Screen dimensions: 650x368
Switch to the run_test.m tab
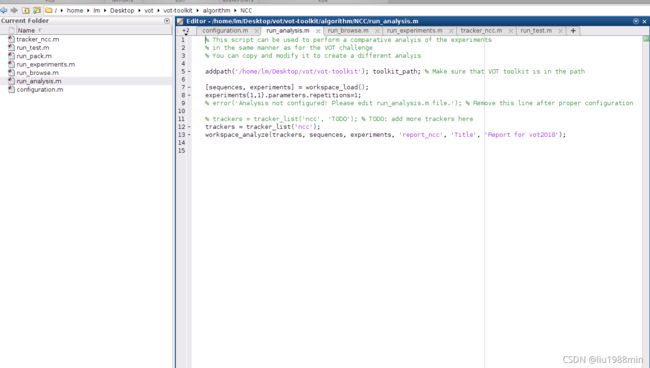[x=536, y=31]
